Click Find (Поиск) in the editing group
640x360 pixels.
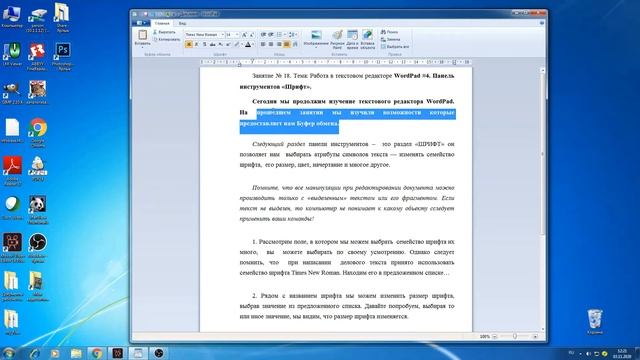pos(389,32)
